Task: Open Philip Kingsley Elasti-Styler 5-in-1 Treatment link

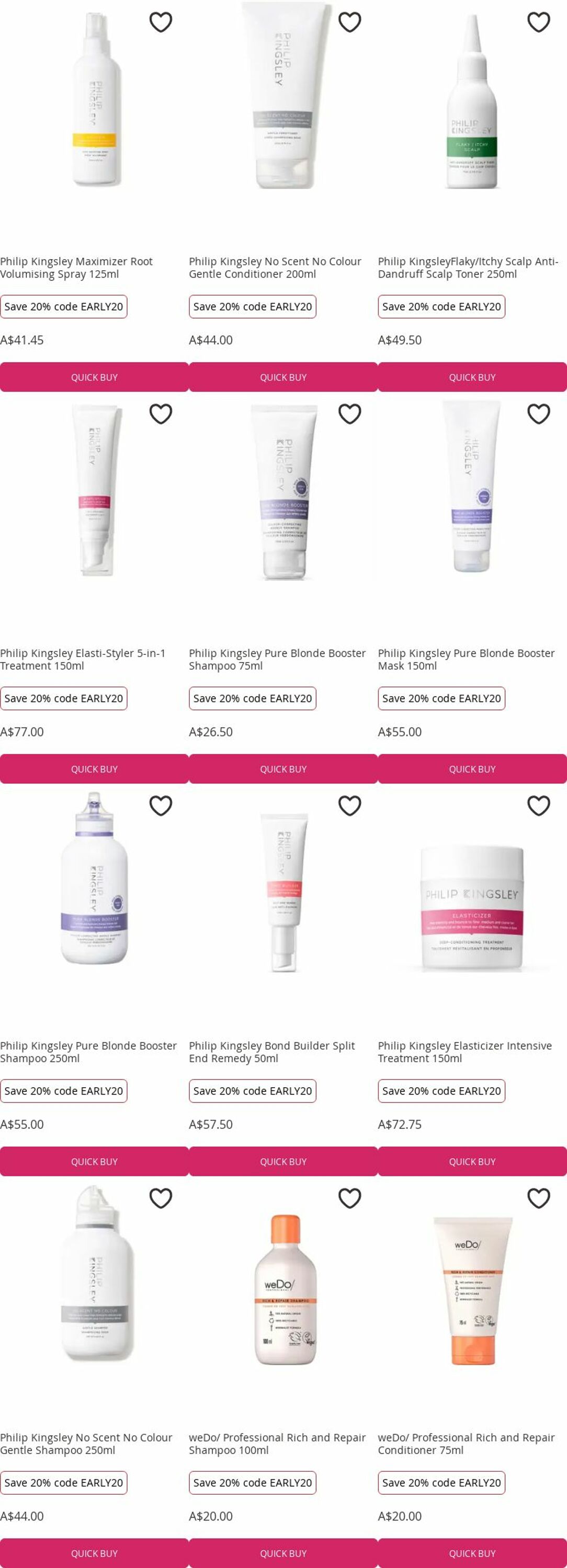Action: [x=83, y=659]
